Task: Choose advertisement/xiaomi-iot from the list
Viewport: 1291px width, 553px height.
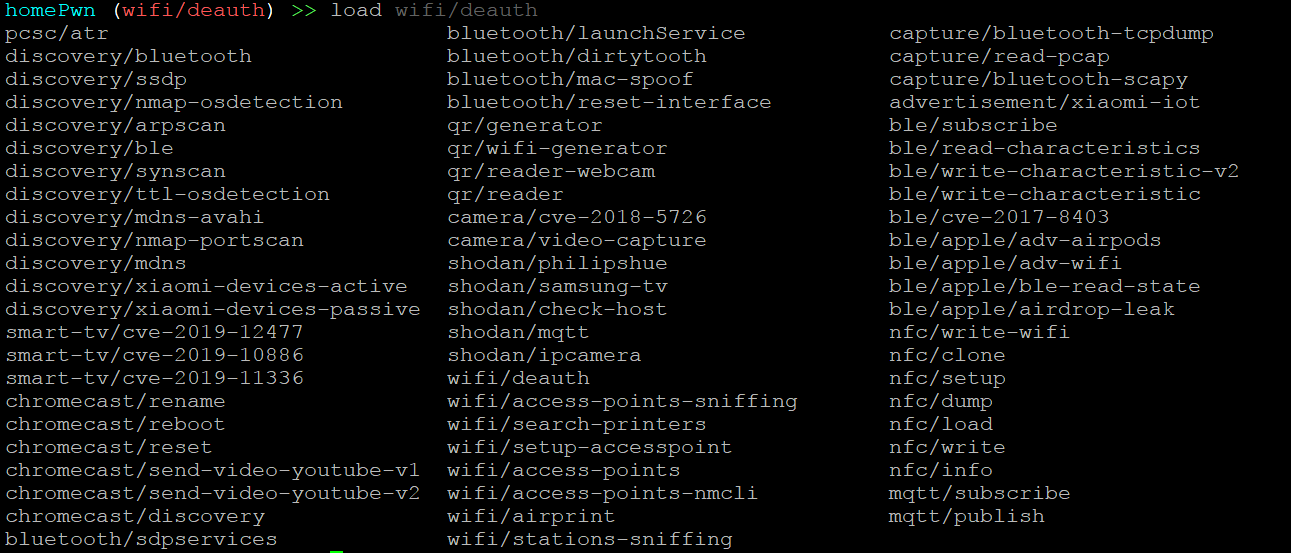Action: pyautogui.click(x=1044, y=102)
